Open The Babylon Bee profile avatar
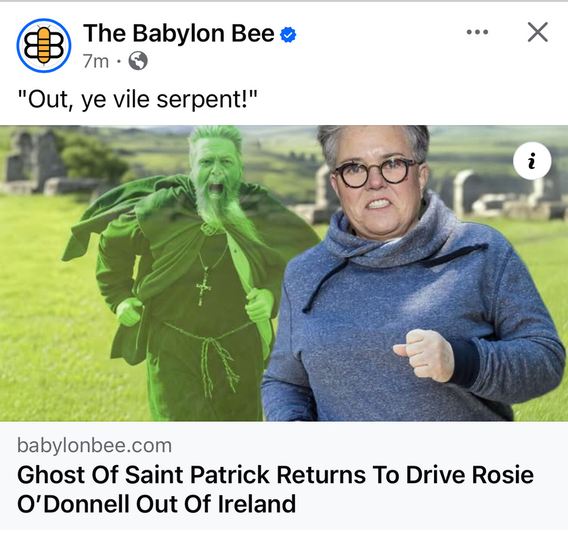This screenshot has width=568, height=544. (44, 46)
